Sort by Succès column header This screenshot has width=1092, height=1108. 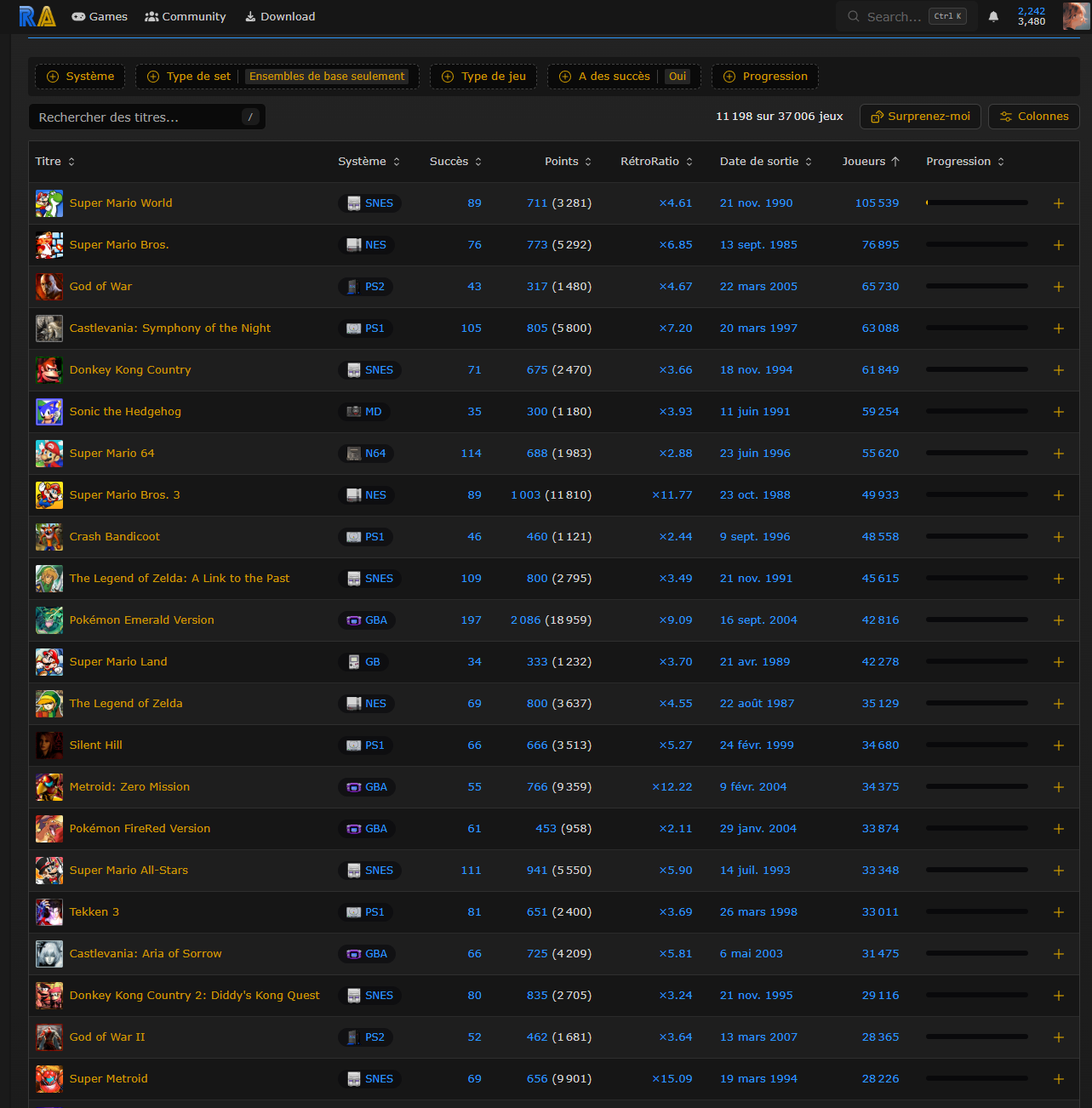coord(455,162)
